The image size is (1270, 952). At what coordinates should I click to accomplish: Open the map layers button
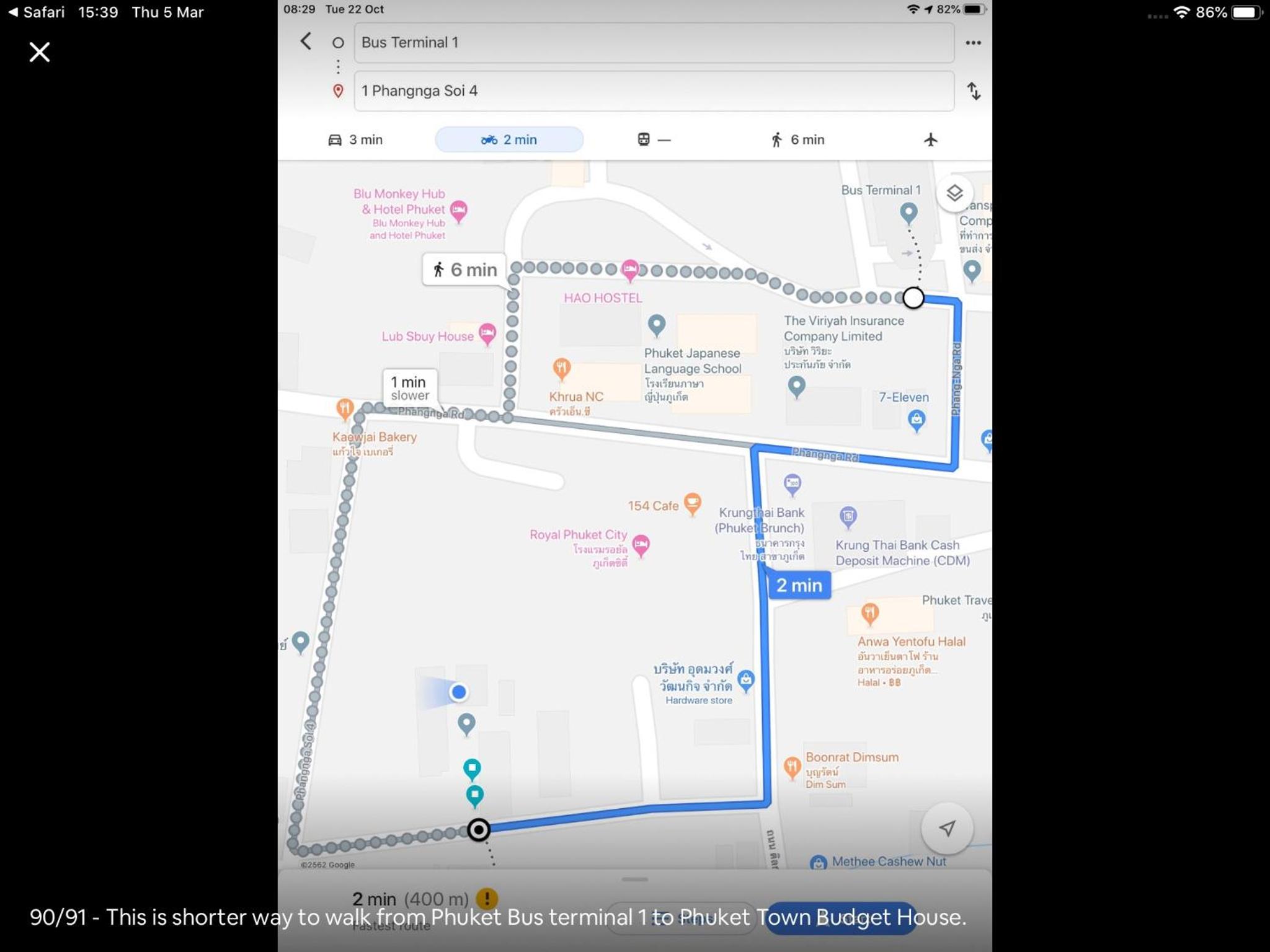(x=954, y=193)
